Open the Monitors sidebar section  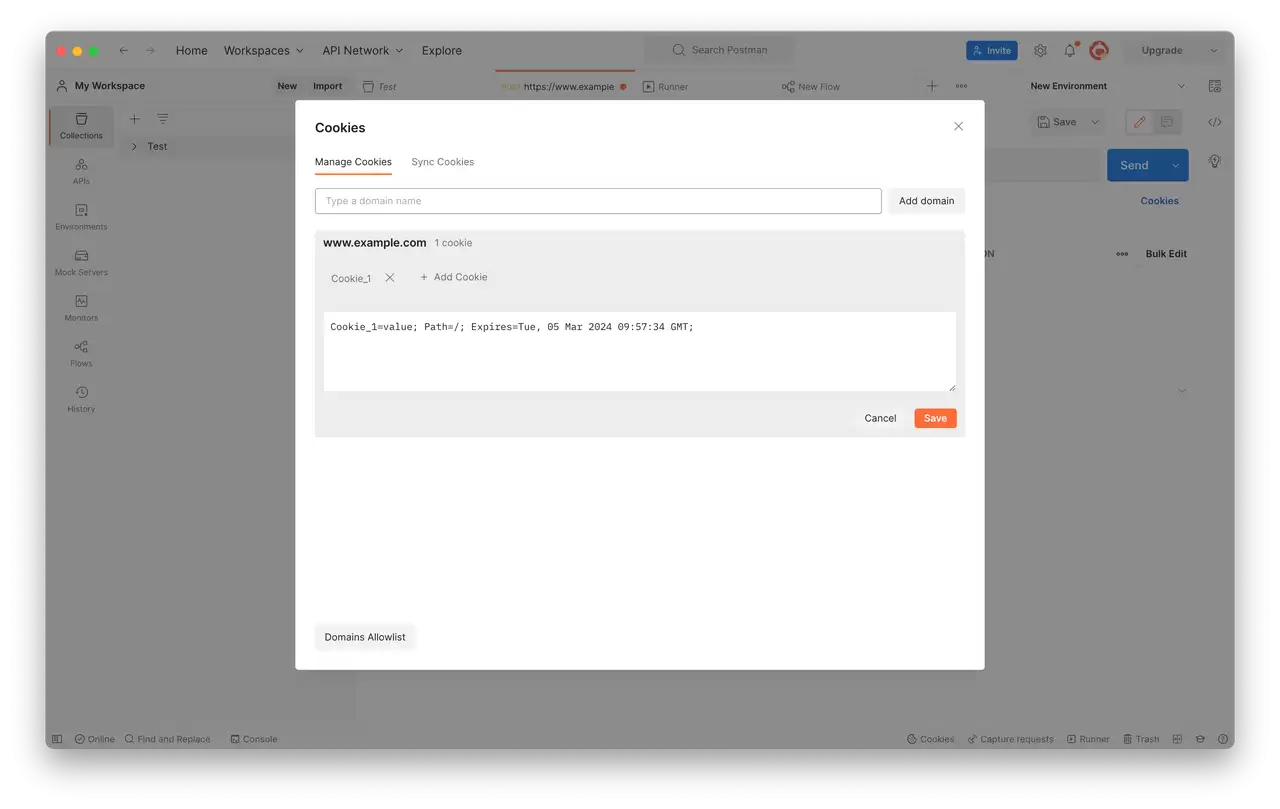pyautogui.click(x=81, y=308)
